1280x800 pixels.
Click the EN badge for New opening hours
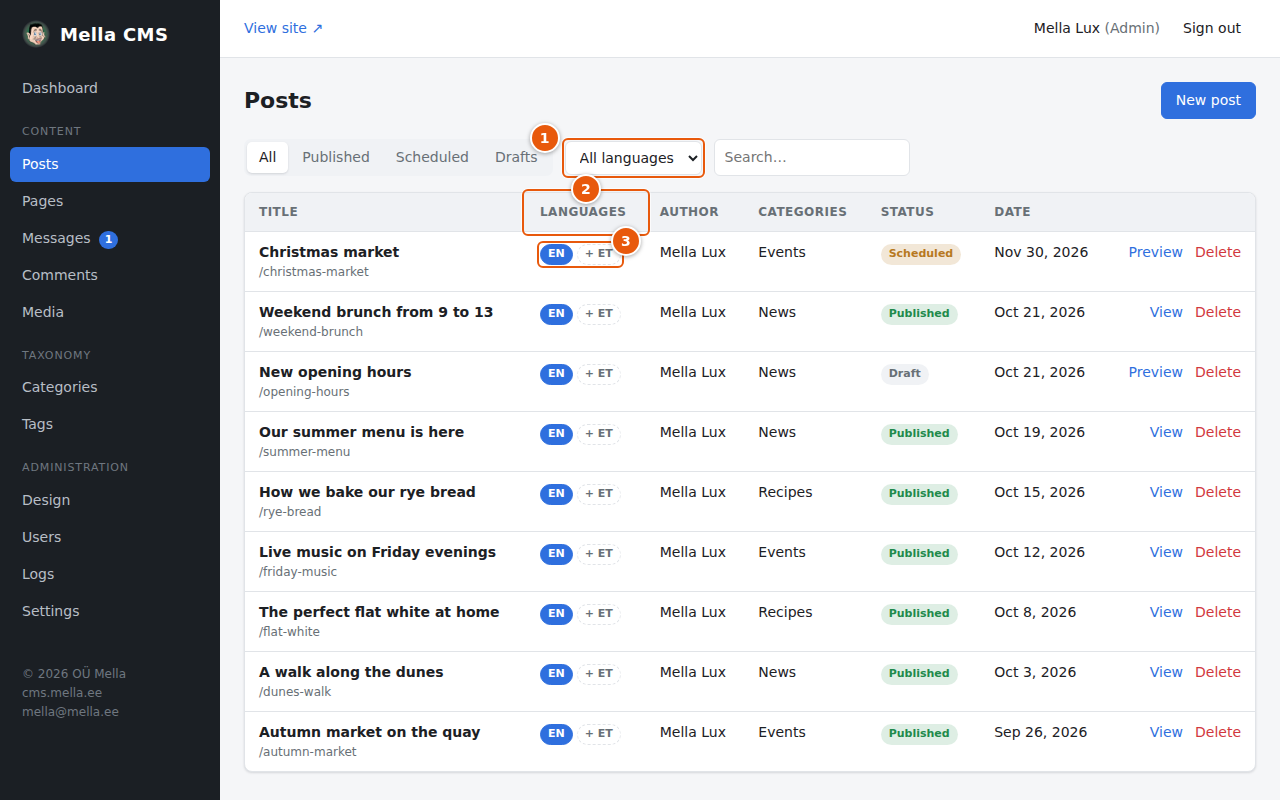(556, 374)
